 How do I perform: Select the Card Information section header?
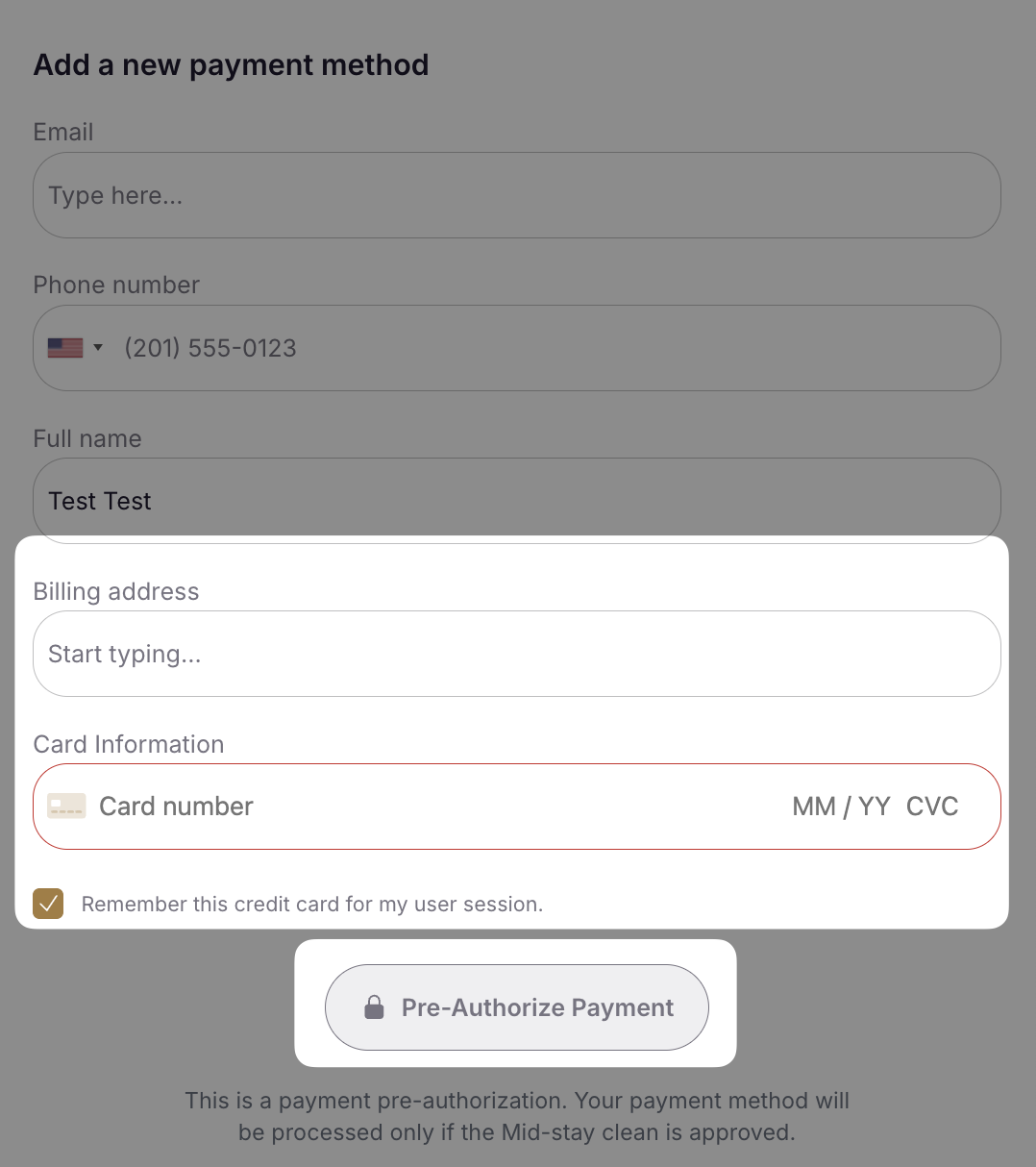tap(128, 744)
